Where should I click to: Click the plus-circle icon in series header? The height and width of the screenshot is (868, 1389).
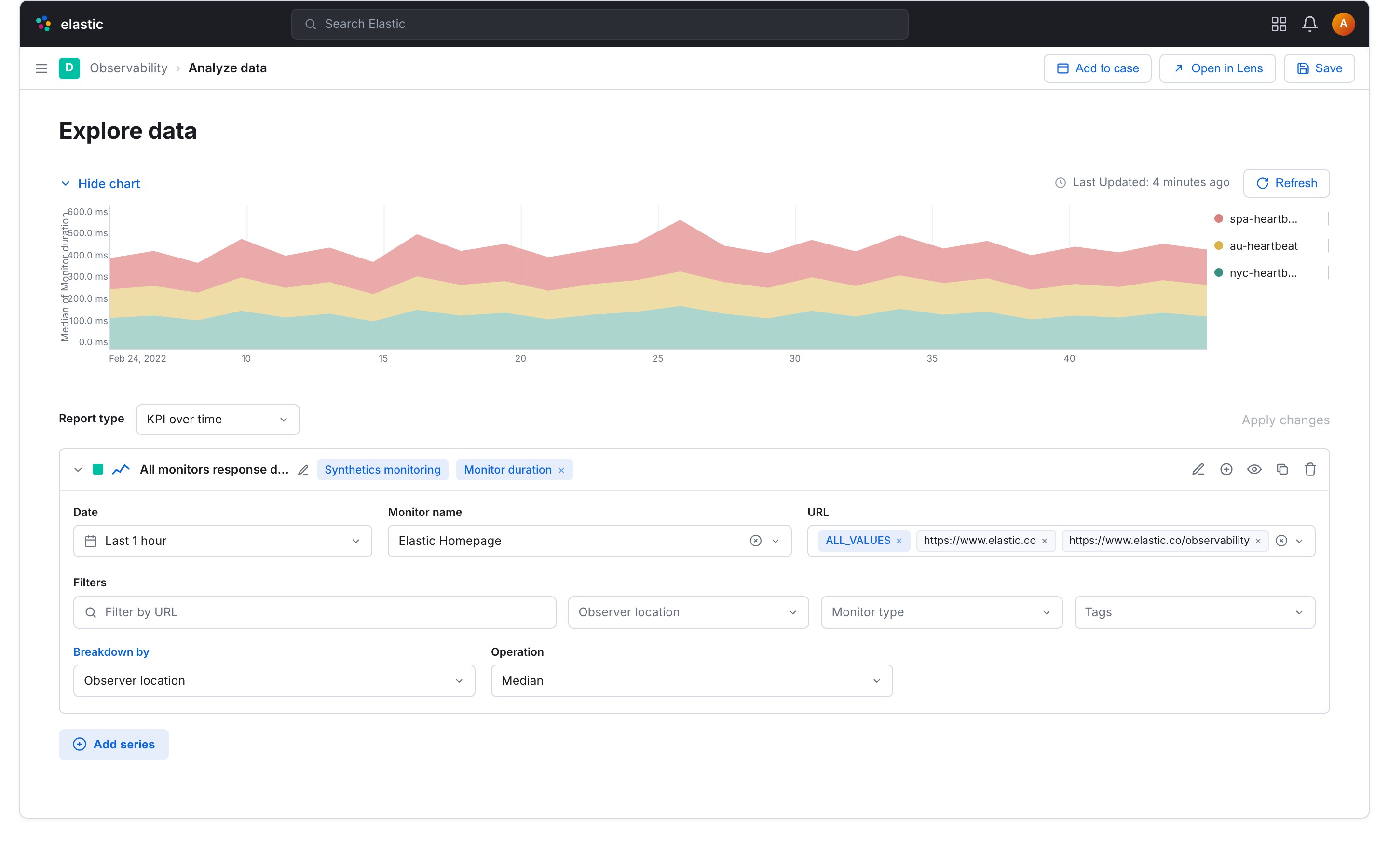coord(1226,470)
